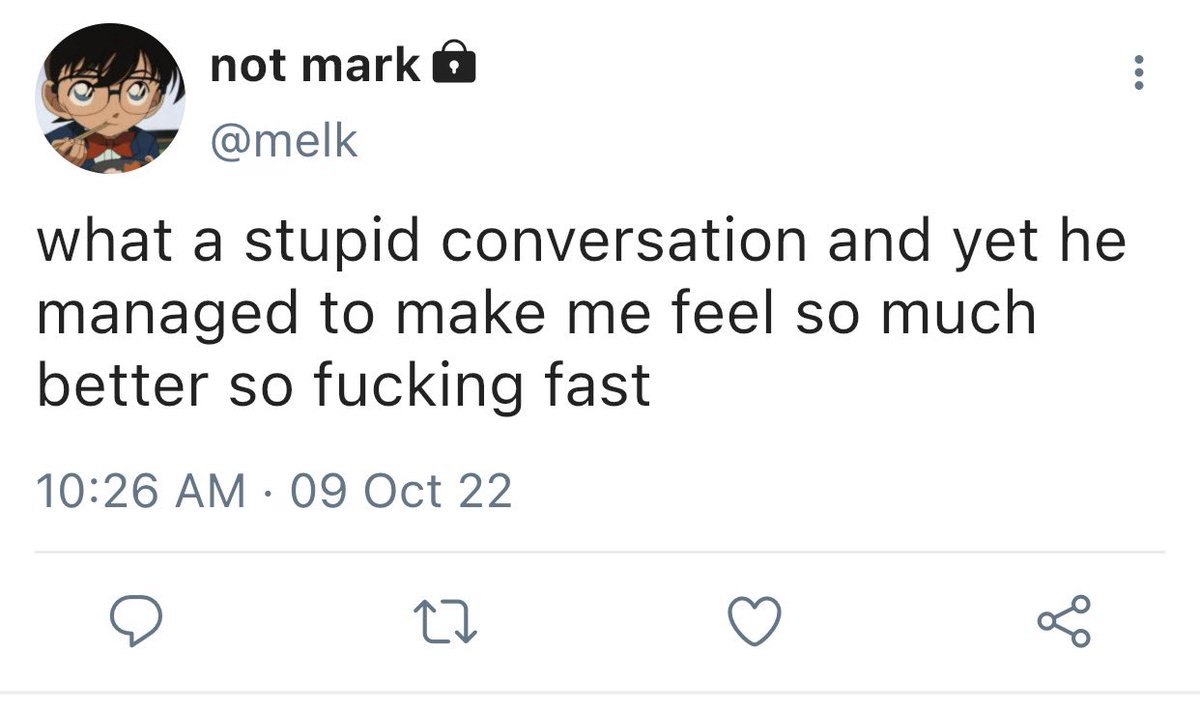Viewport: 1200px width, 710px height.
Task: Open the anime profile avatar picture
Action: coord(110,100)
